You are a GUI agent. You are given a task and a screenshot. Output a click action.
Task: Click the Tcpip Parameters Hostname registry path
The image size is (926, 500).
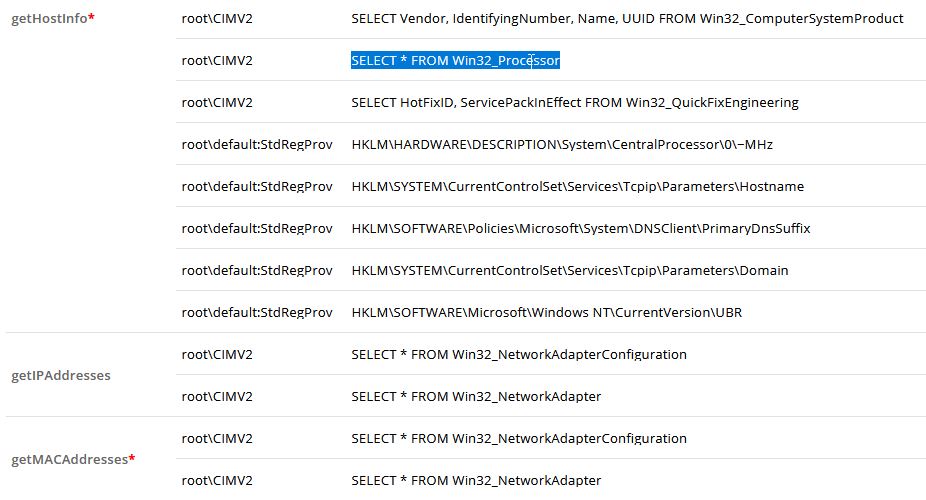577,187
